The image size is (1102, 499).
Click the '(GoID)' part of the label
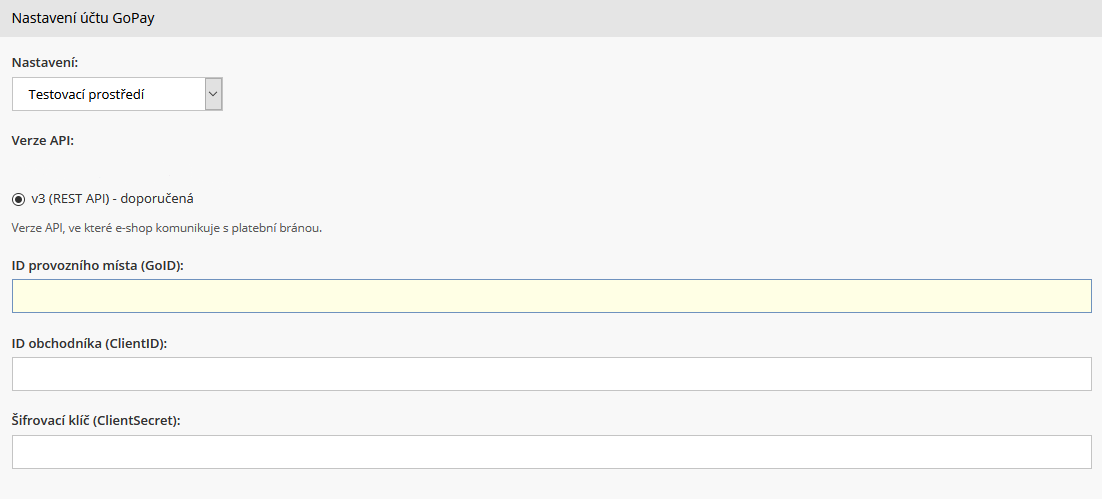[162, 265]
